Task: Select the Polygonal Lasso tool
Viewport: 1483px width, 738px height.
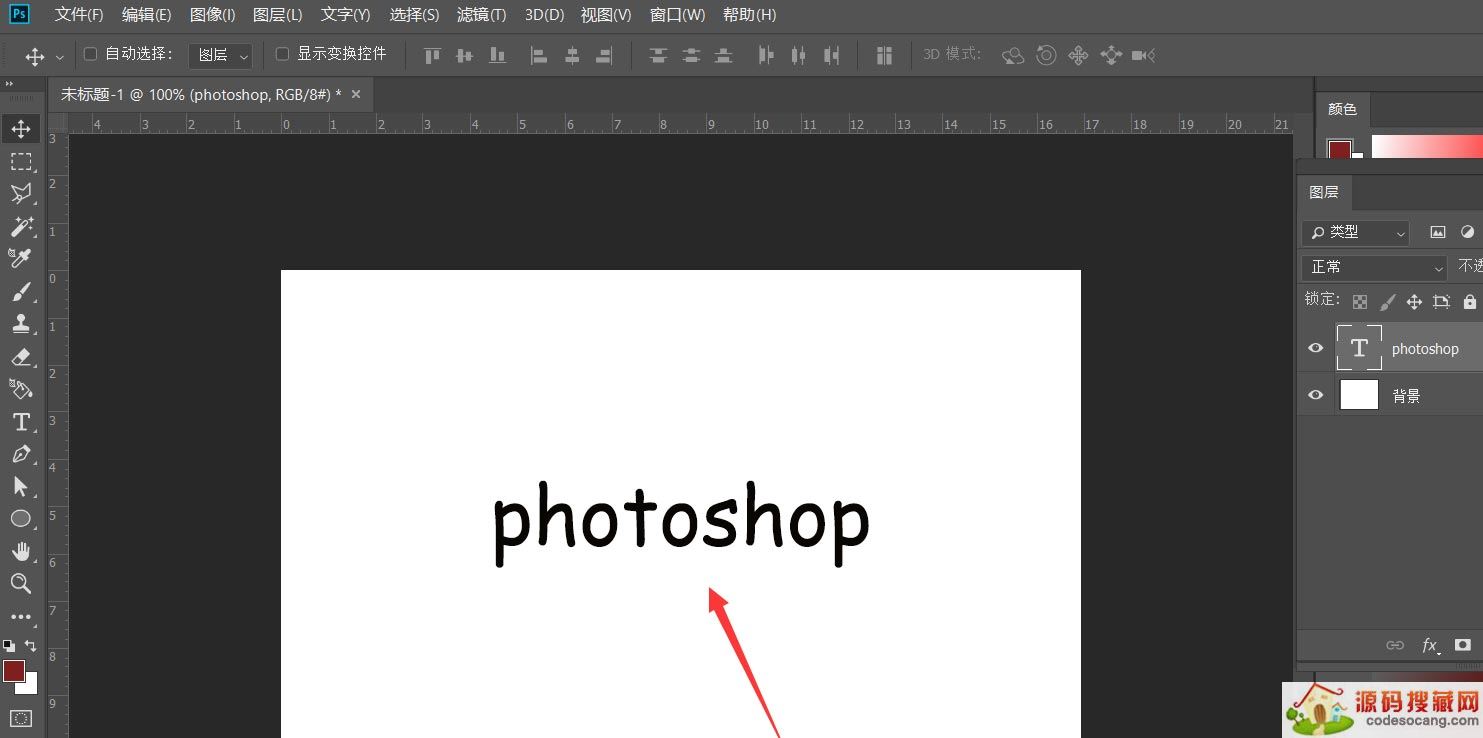Action: (21, 194)
